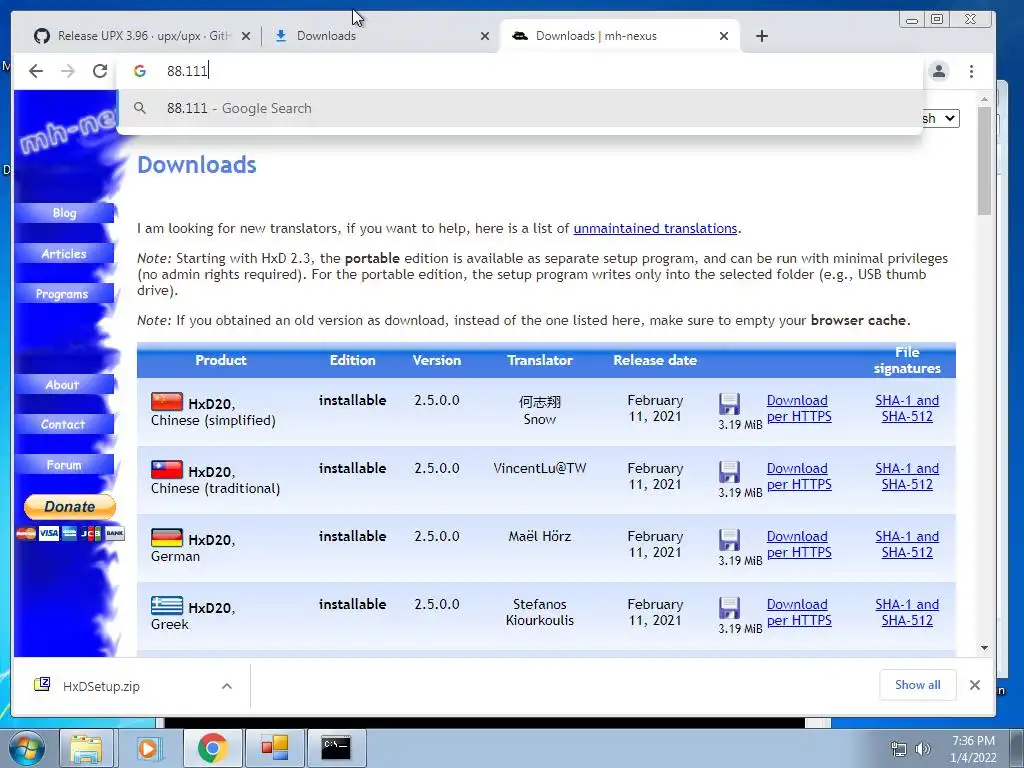Viewport: 1024px width, 768px height.
Task: Download per HTTPS for German HxD
Action: click(x=799, y=544)
